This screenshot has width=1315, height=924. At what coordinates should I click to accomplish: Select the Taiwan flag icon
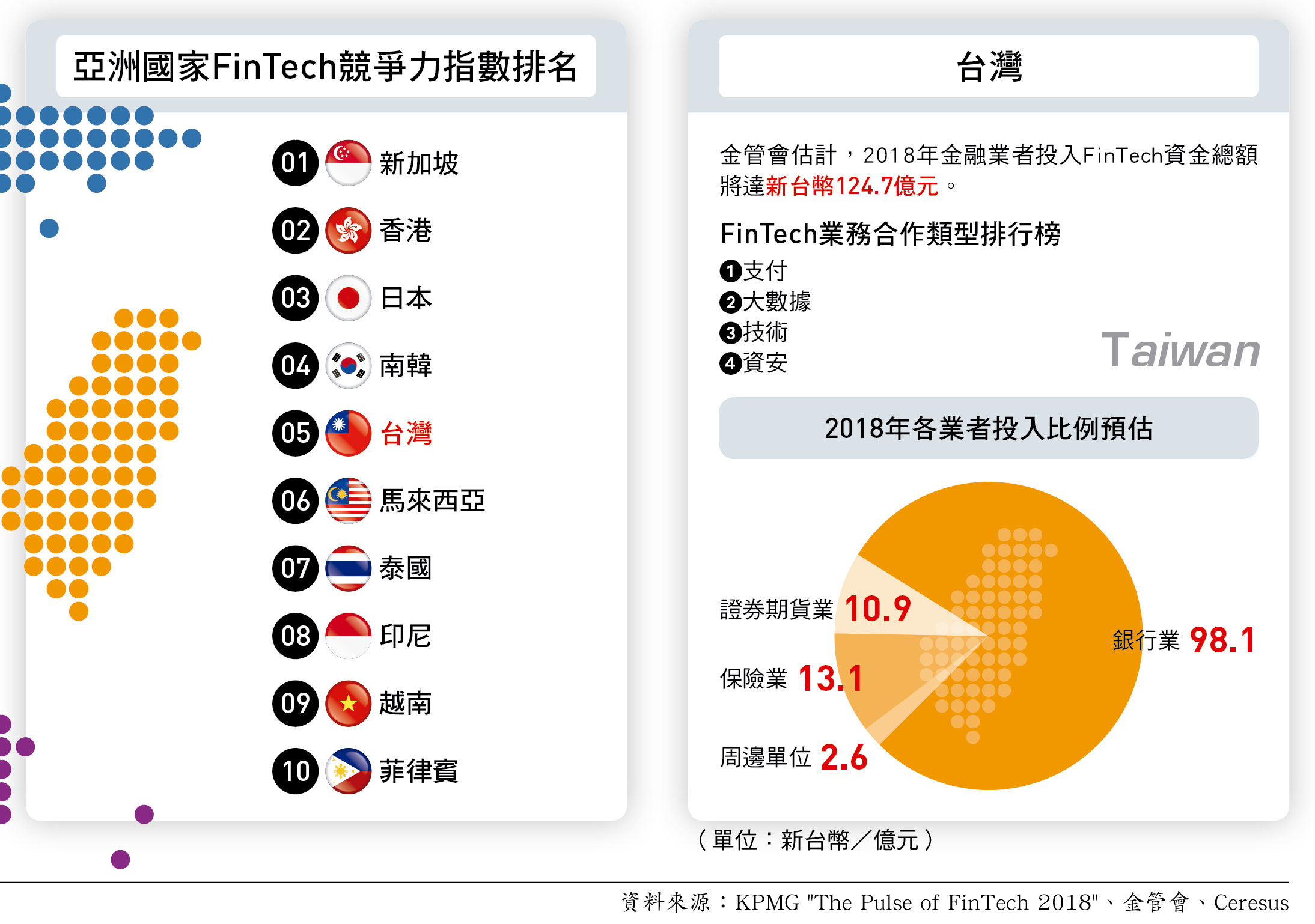[348, 433]
